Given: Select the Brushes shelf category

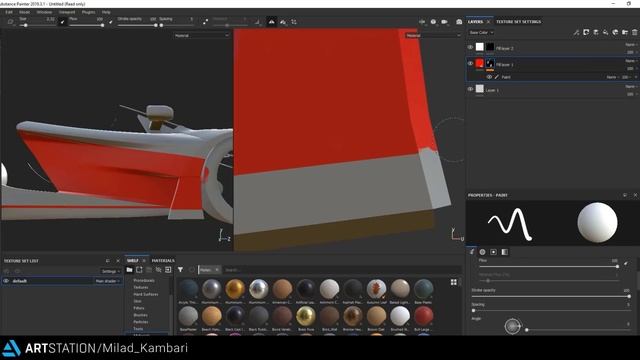Looking at the screenshot, I should pos(140,315).
